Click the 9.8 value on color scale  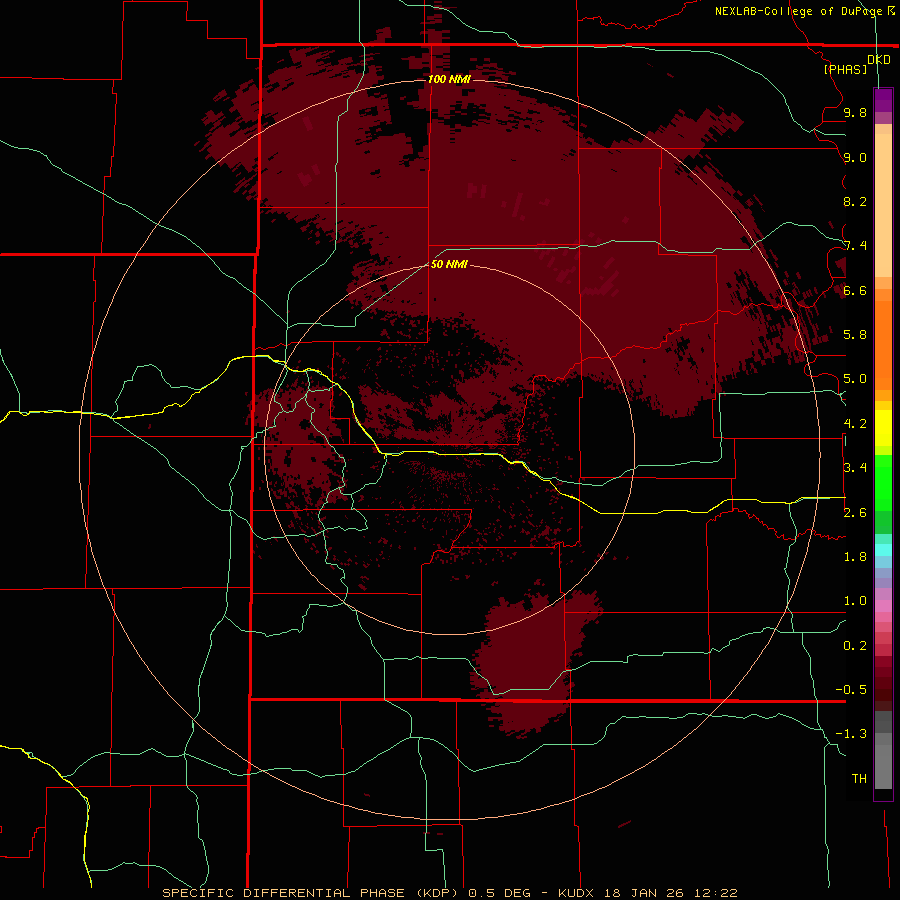coord(855,112)
